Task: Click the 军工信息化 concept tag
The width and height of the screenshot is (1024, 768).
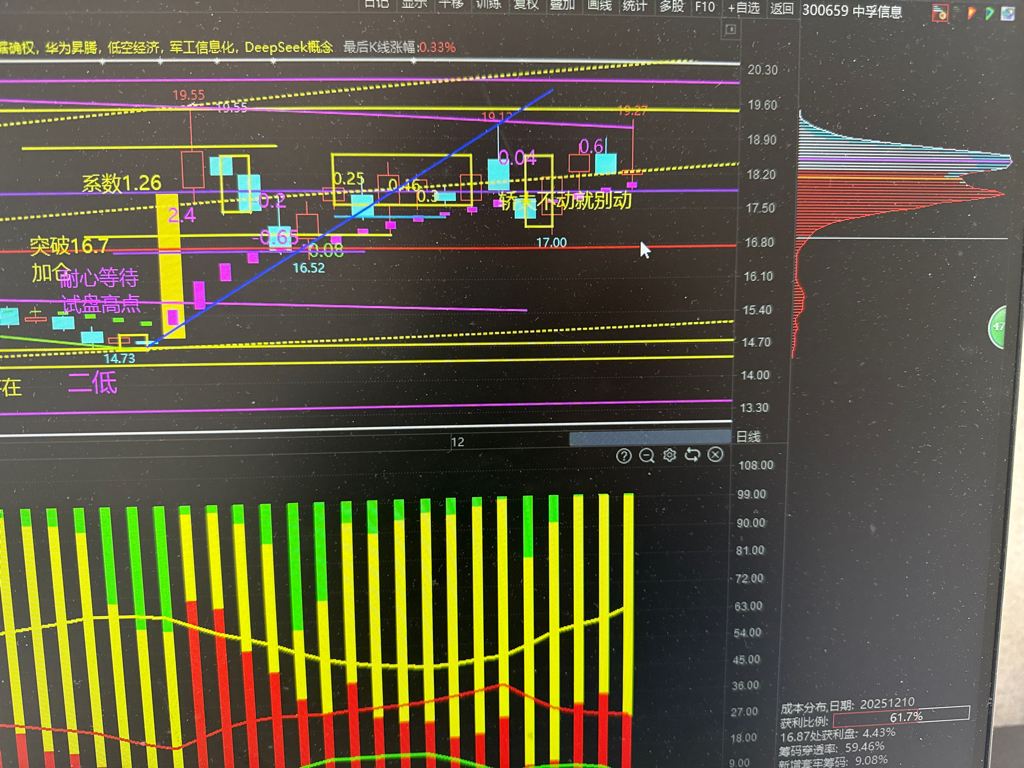Action: (x=204, y=47)
